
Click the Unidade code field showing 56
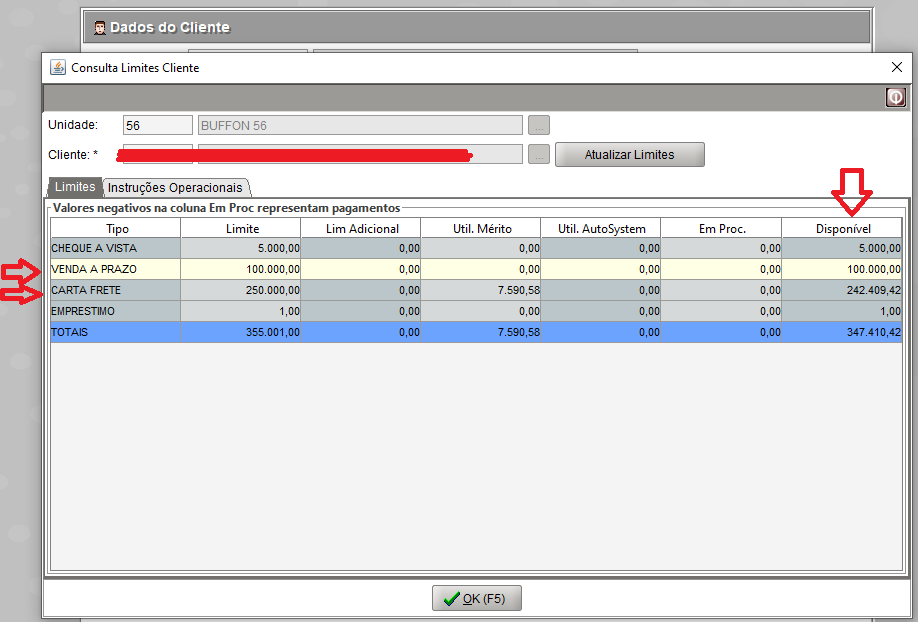(157, 125)
